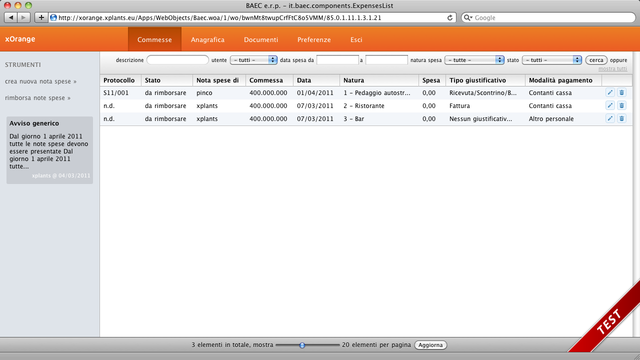Open the utente dropdown
Viewport: 640px width, 360px height.
pos(253,60)
